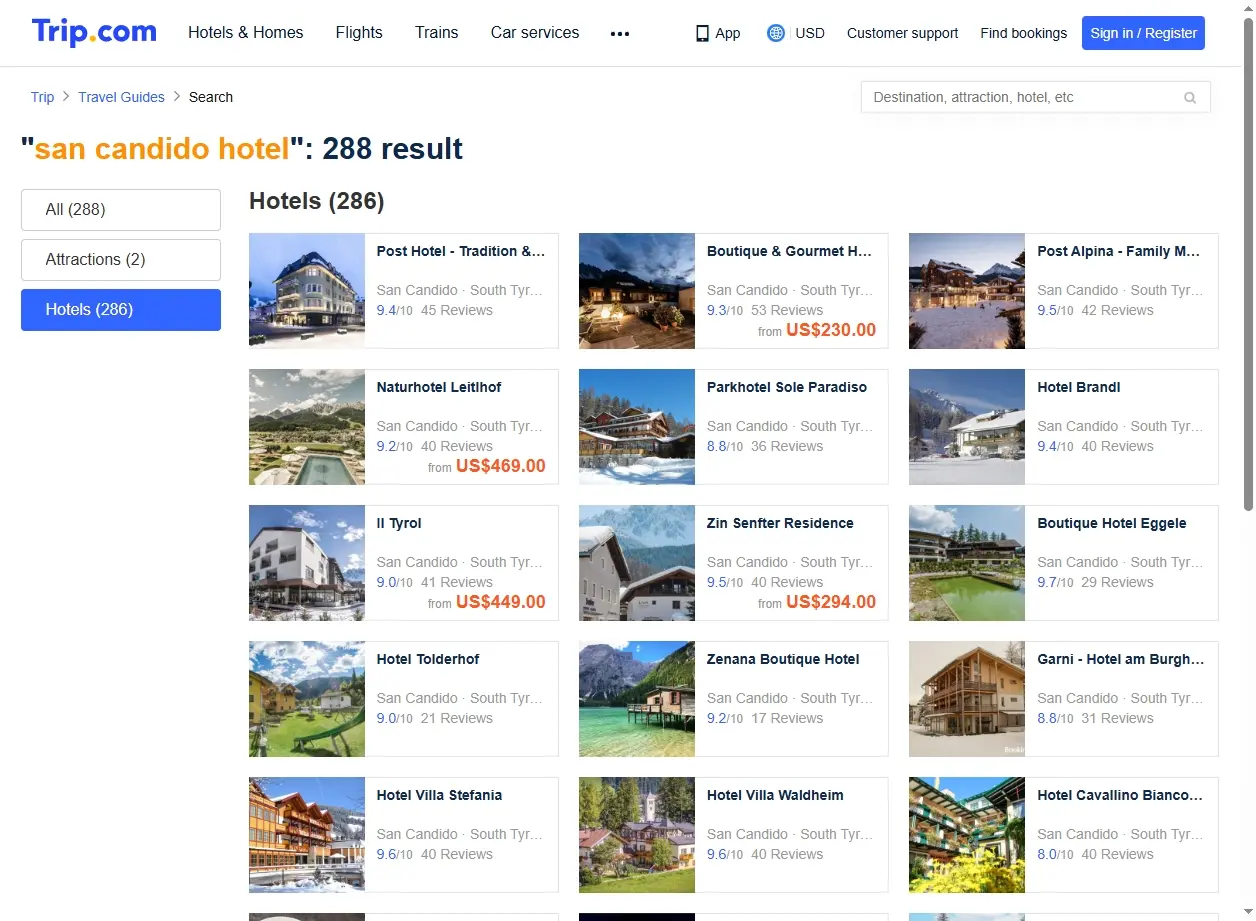Click Hotel Brandl thumbnail photo
Image resolution: width=1256 pixels, height=921 pixels.
point(967,427)
